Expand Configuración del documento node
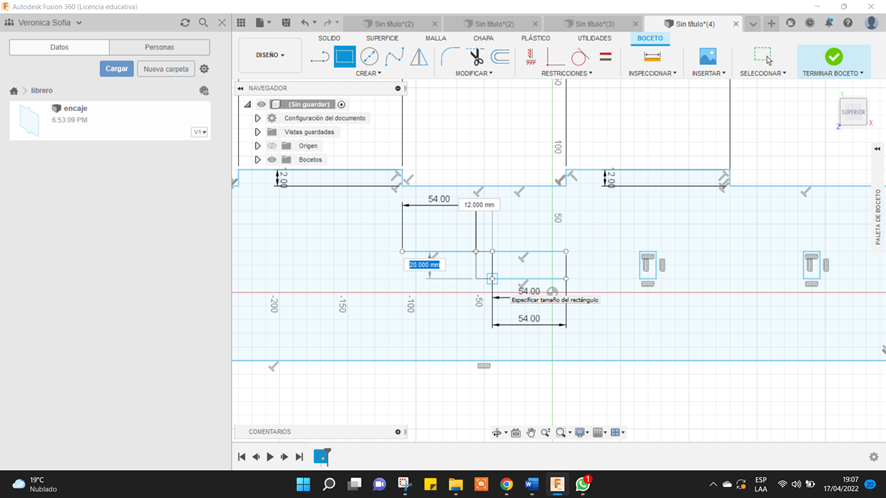This screenshot has width=886, height=498. click(x=258, y=118)
